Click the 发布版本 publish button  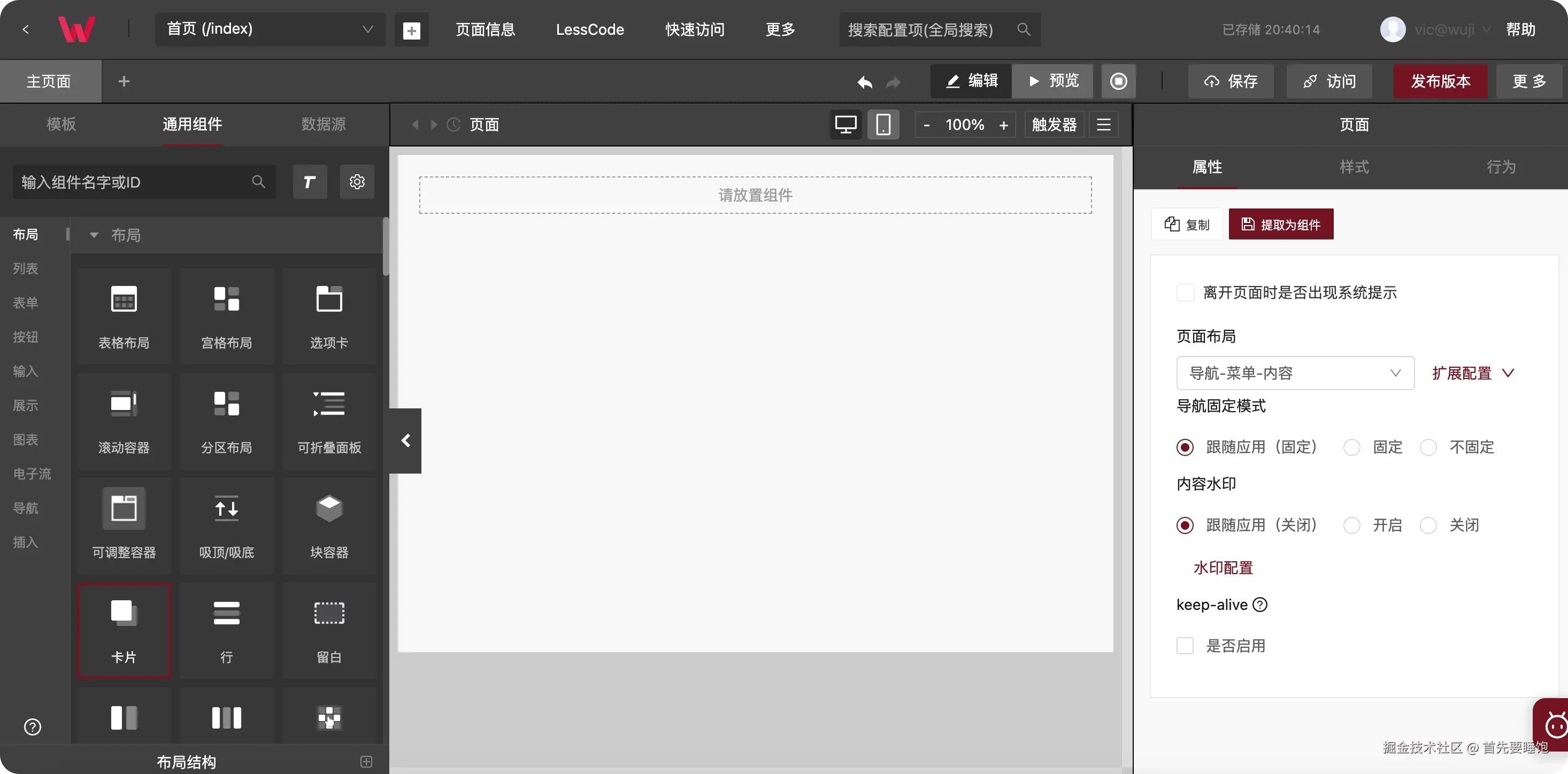pyautogui.click(x=1440, y=82)
